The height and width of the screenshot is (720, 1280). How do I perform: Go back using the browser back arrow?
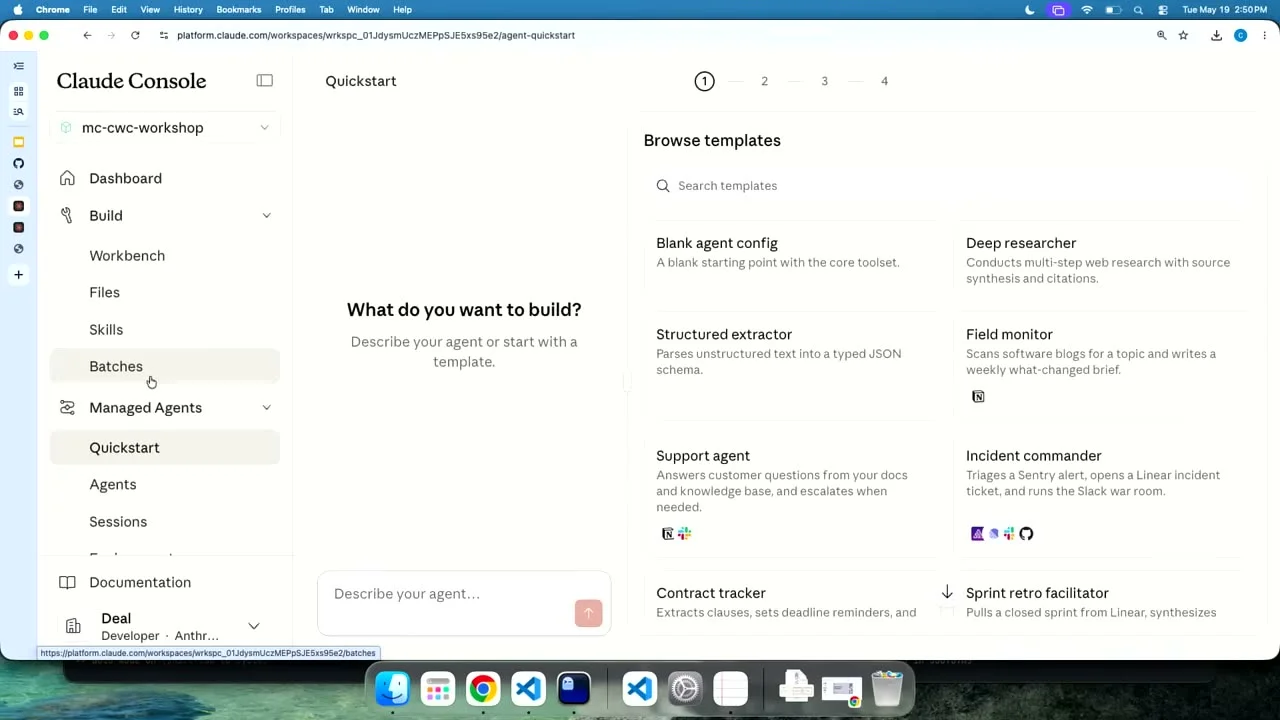tap(87, 35)
